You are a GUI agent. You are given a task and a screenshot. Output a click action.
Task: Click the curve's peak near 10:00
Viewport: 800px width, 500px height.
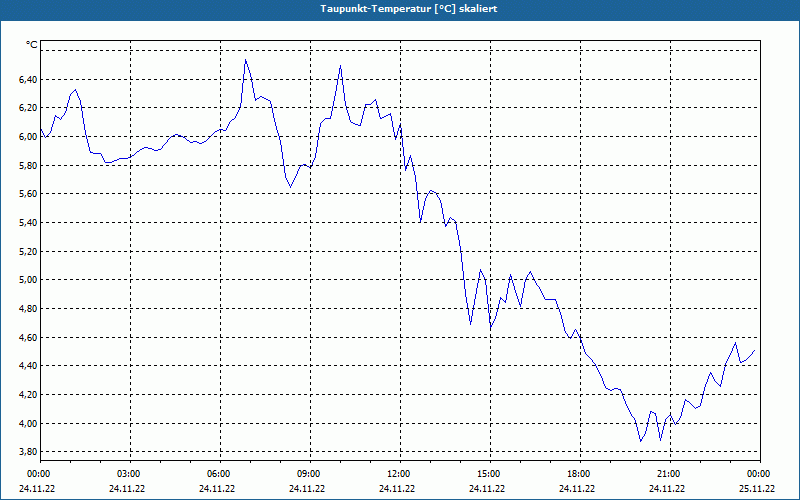[x=340, y=66]
